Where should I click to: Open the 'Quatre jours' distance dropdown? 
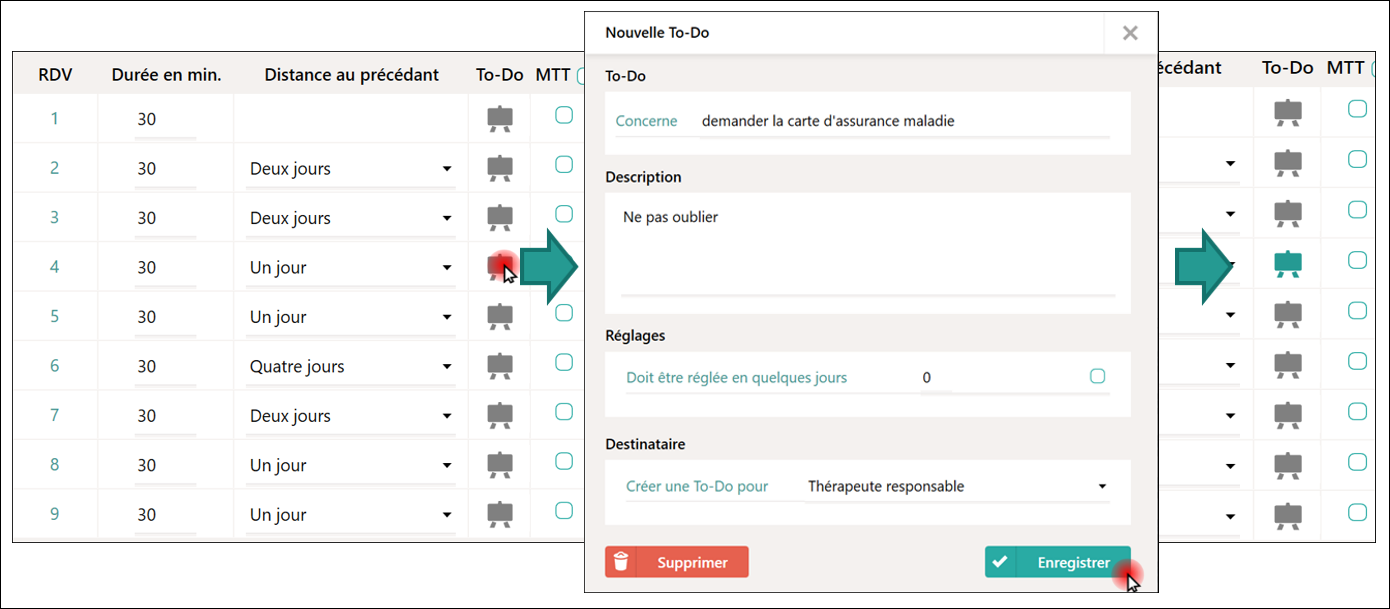coord(350,367)
